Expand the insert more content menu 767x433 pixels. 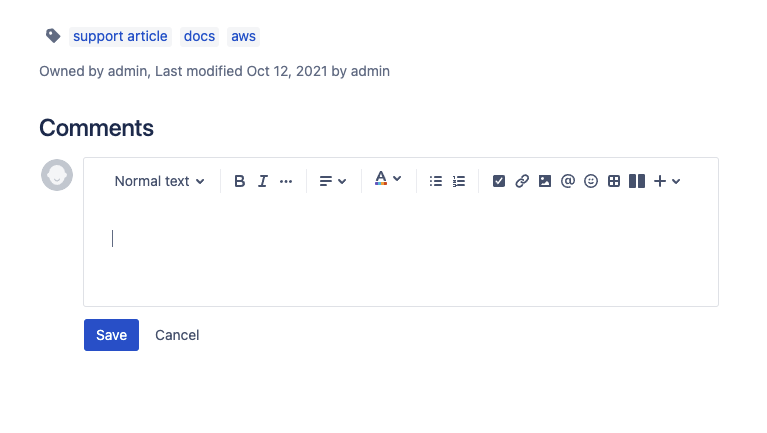[x=667, y=181]
